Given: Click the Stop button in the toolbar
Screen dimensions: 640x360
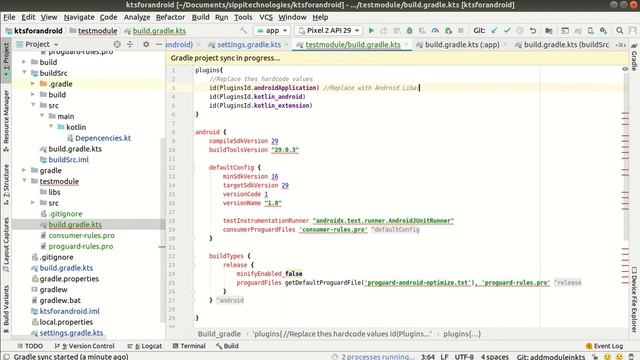Looking at the screenshot, I should click(x=461, y=31).
